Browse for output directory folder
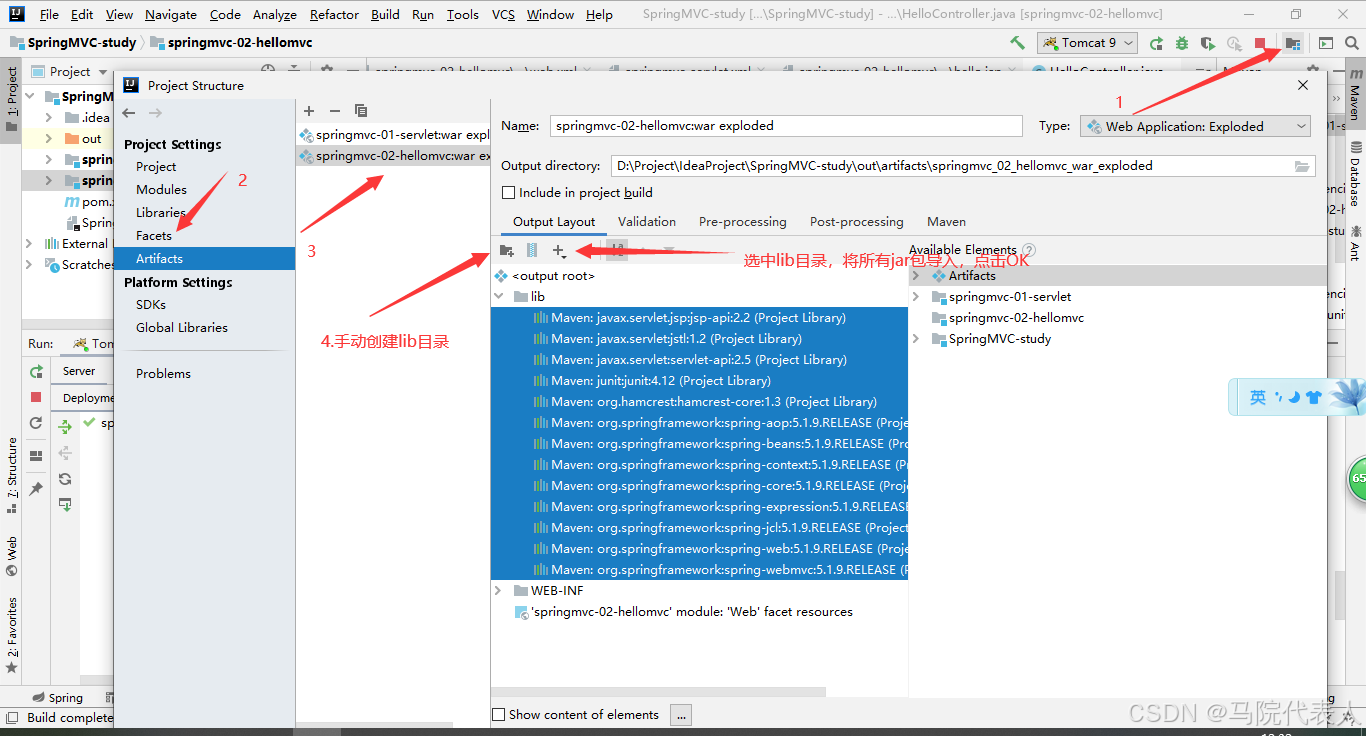Image resolution: width=1366 pixels, height=736 pixels. click(x=1302, y=166)
